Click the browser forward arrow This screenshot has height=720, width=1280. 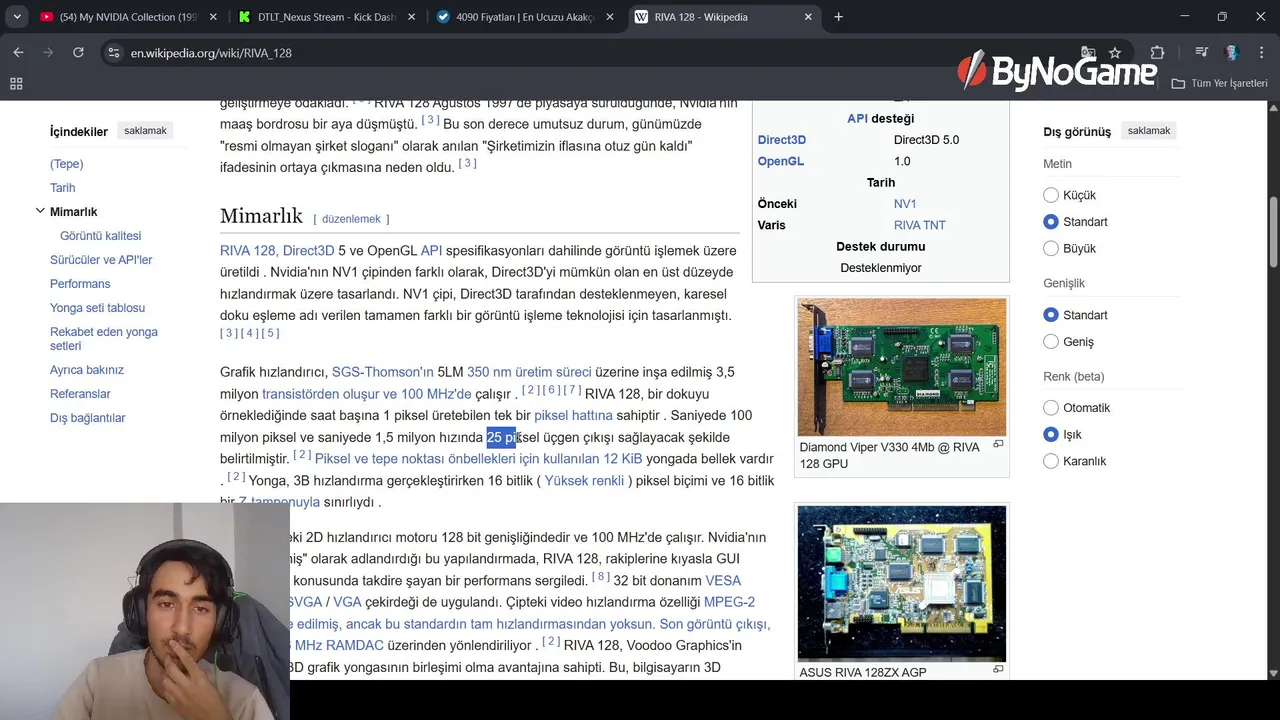click(48, 53)
